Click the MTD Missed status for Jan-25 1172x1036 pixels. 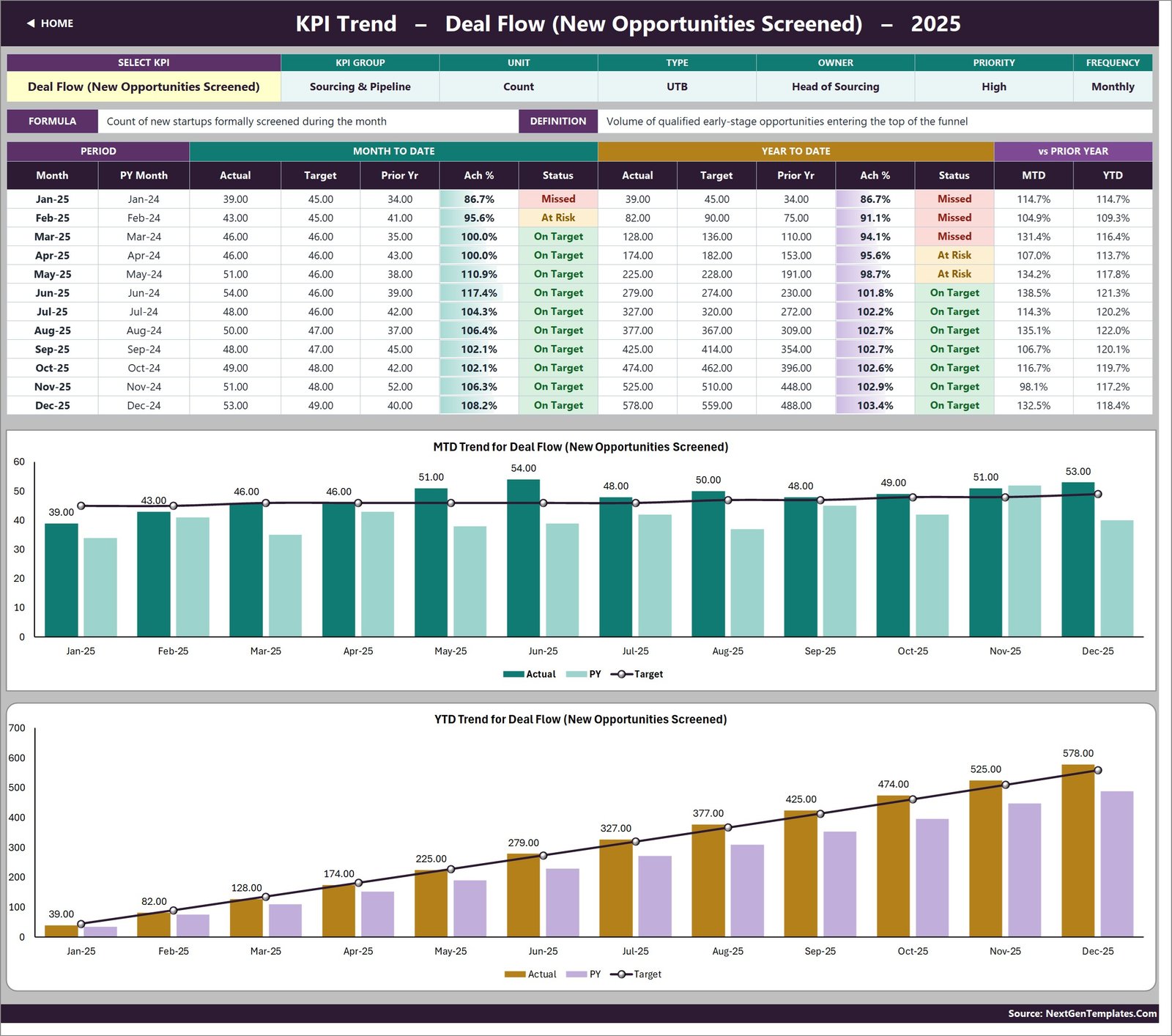click(x=558, y=199)
